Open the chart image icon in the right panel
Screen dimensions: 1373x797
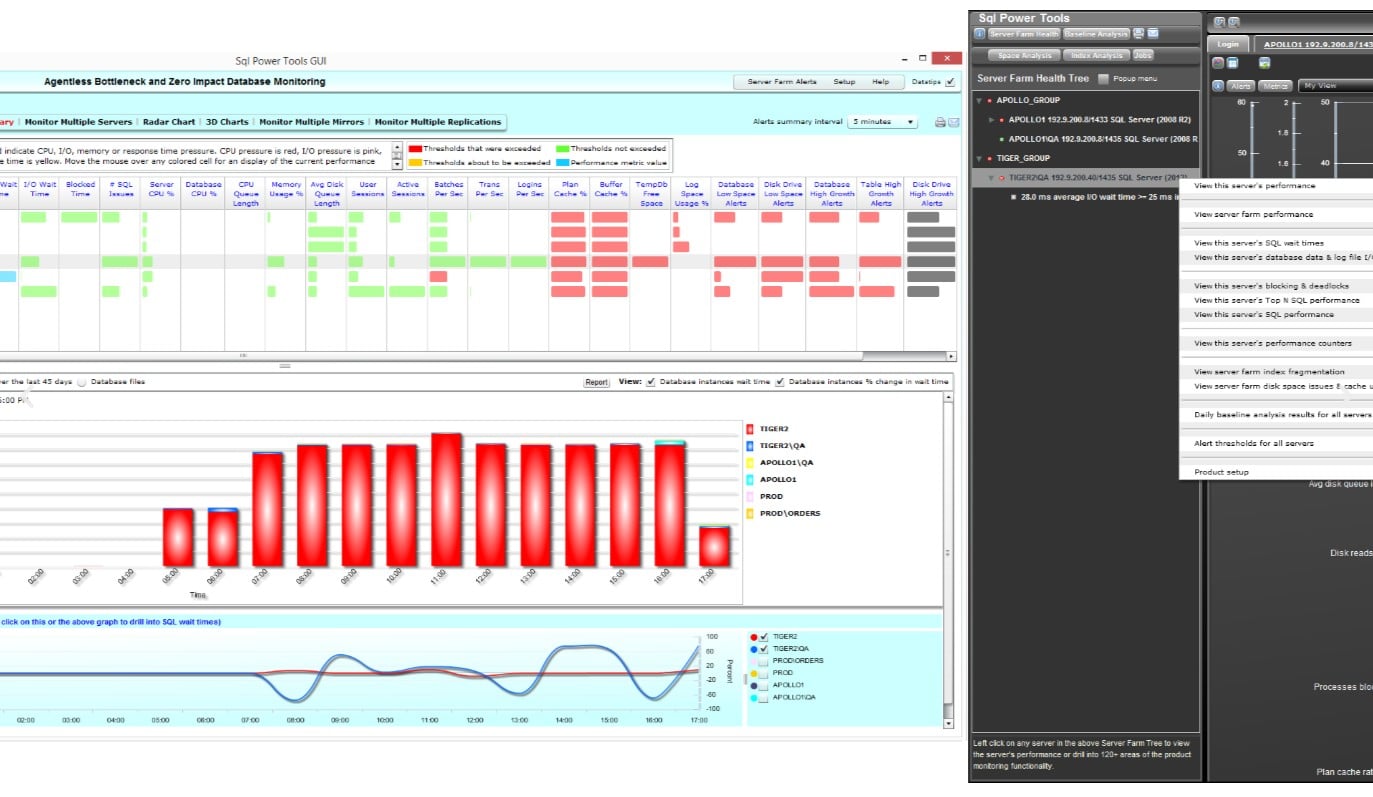[1265, 63]
